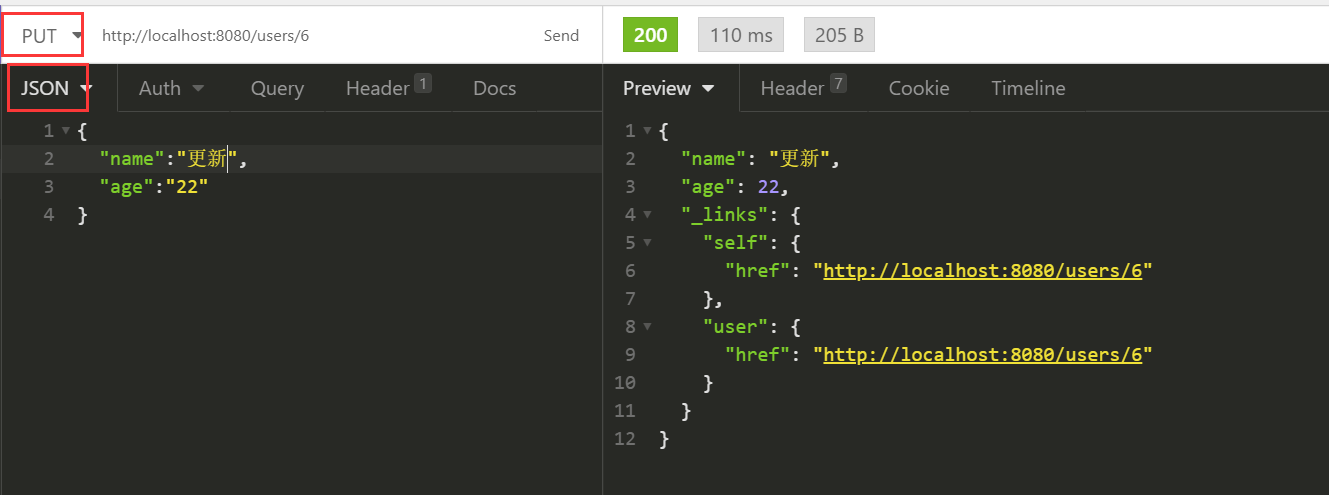Open the Preview mode dropdown
The height and width of the screenshot is (495, 1329).
click(669, 88)
